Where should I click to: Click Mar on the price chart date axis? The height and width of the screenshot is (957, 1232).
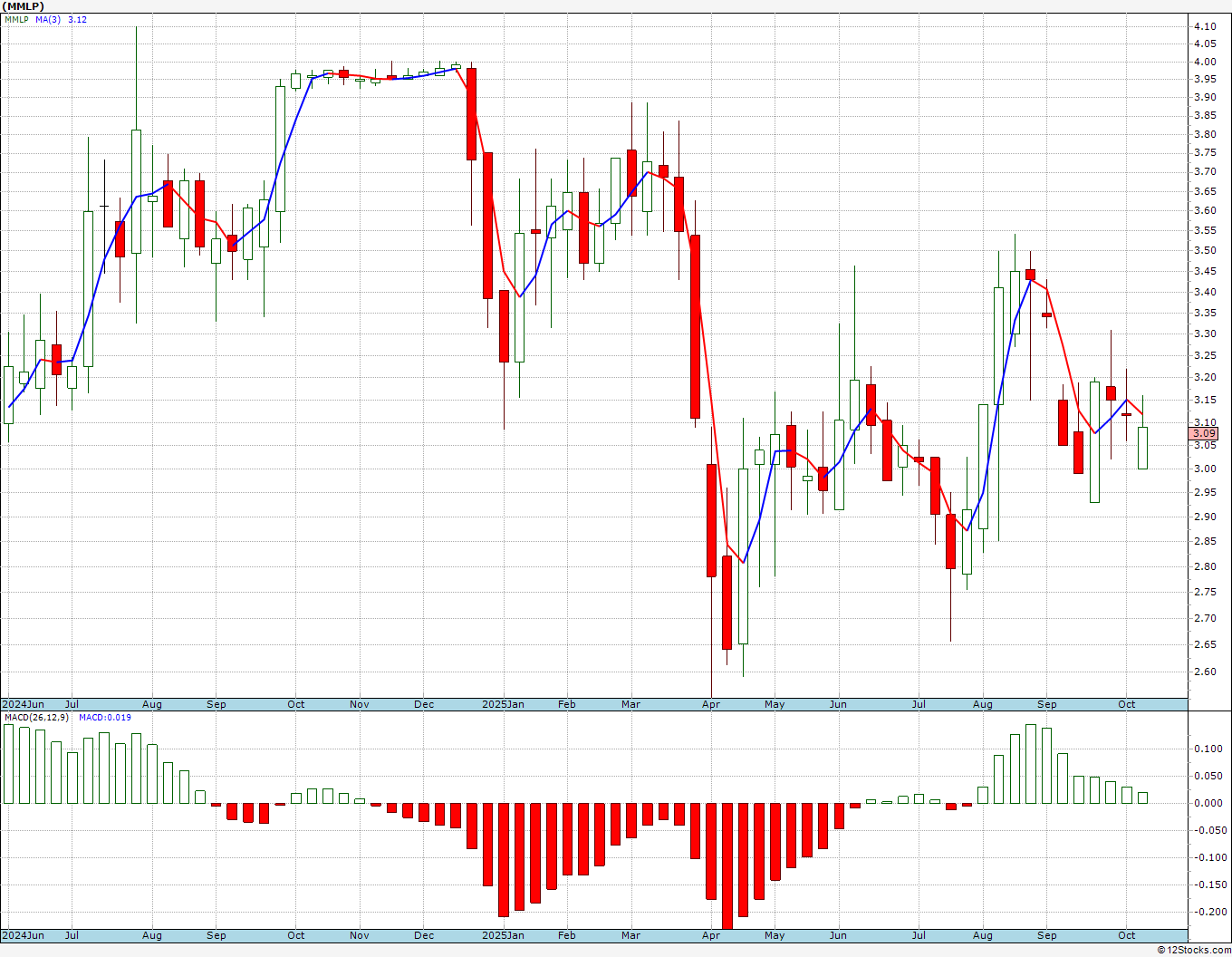(x=630, y=704)
